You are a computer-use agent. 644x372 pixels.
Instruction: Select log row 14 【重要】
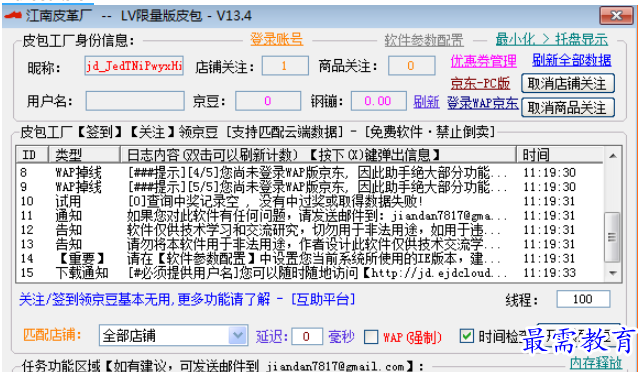coord(310,259)
